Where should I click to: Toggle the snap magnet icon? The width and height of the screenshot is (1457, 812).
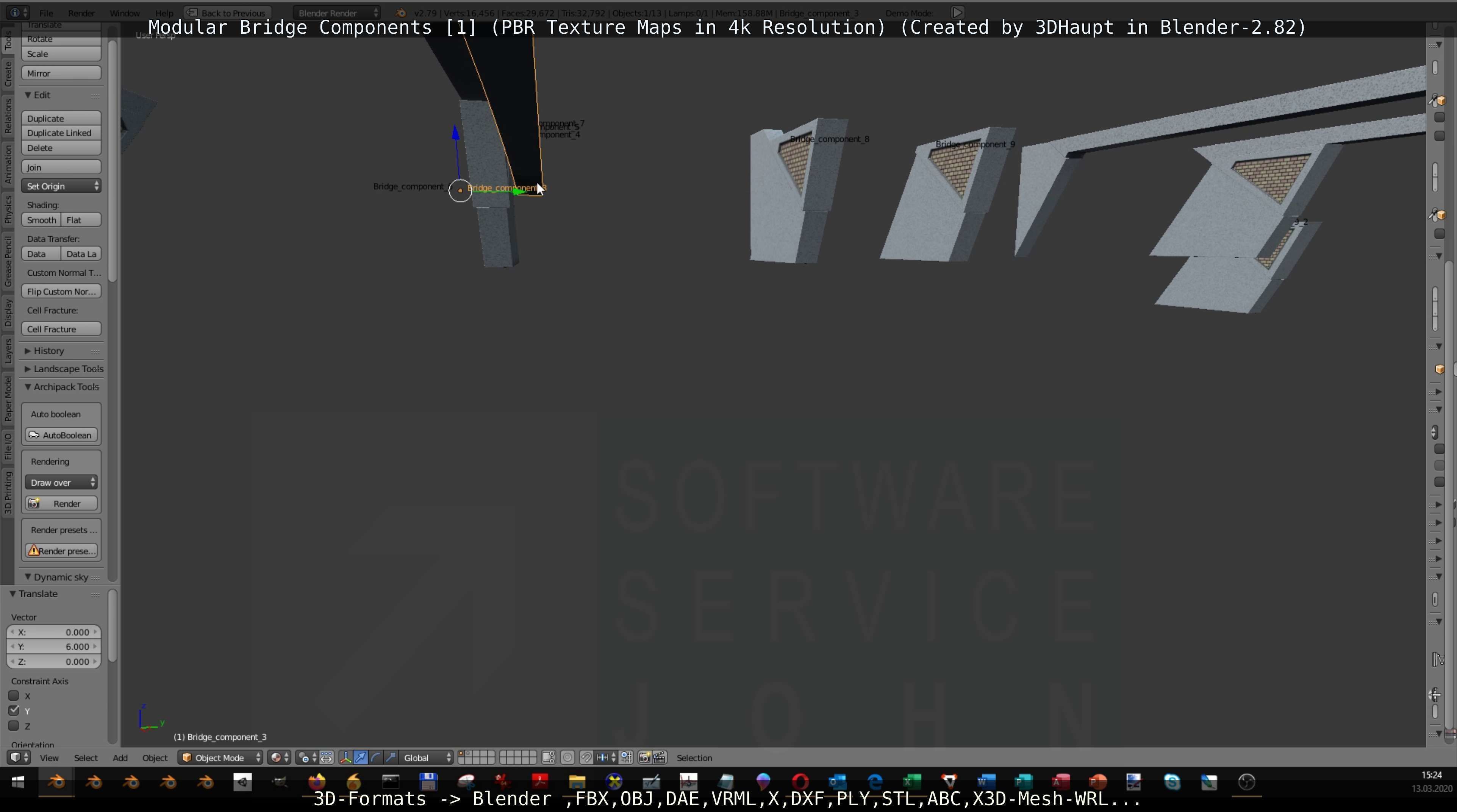(x=586, y=758)
